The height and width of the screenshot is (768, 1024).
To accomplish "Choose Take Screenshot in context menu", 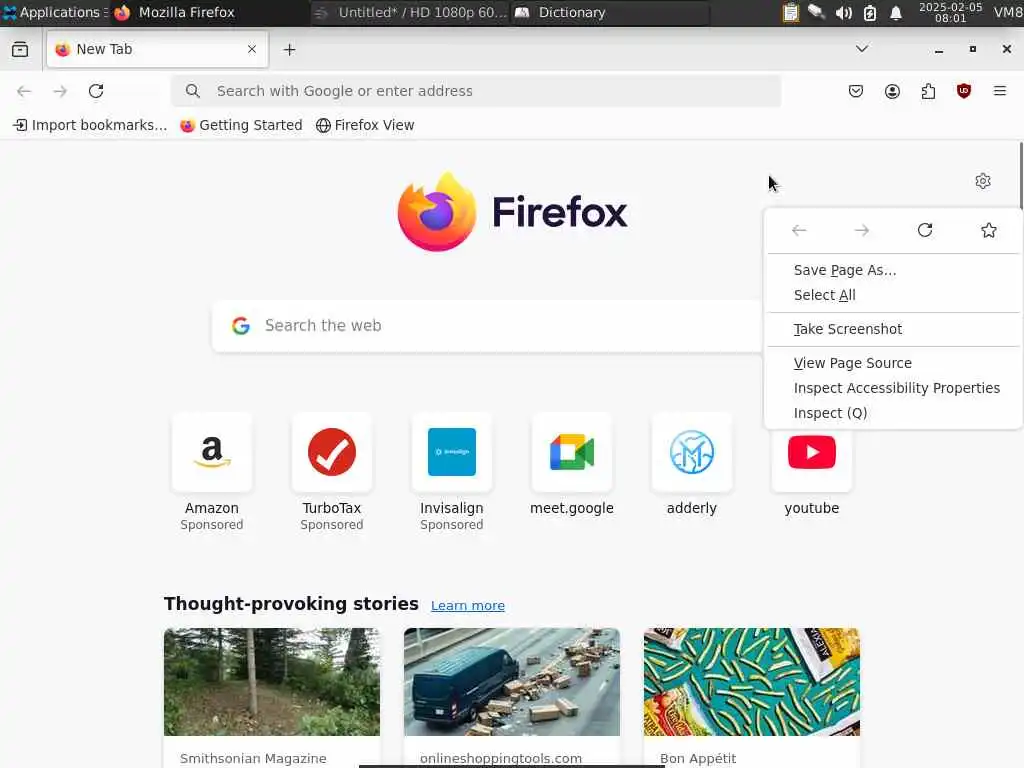I will tap(893, 329).
